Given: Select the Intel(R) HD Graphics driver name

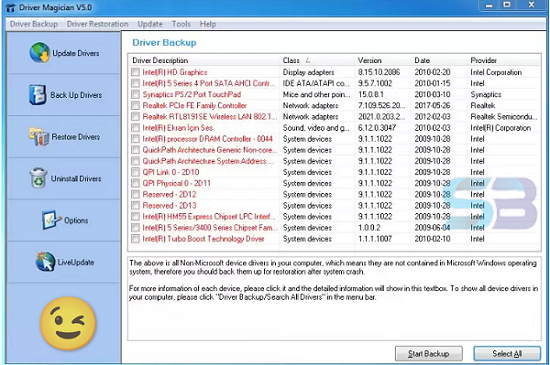Looking at the screenshot, I should 175,72.
